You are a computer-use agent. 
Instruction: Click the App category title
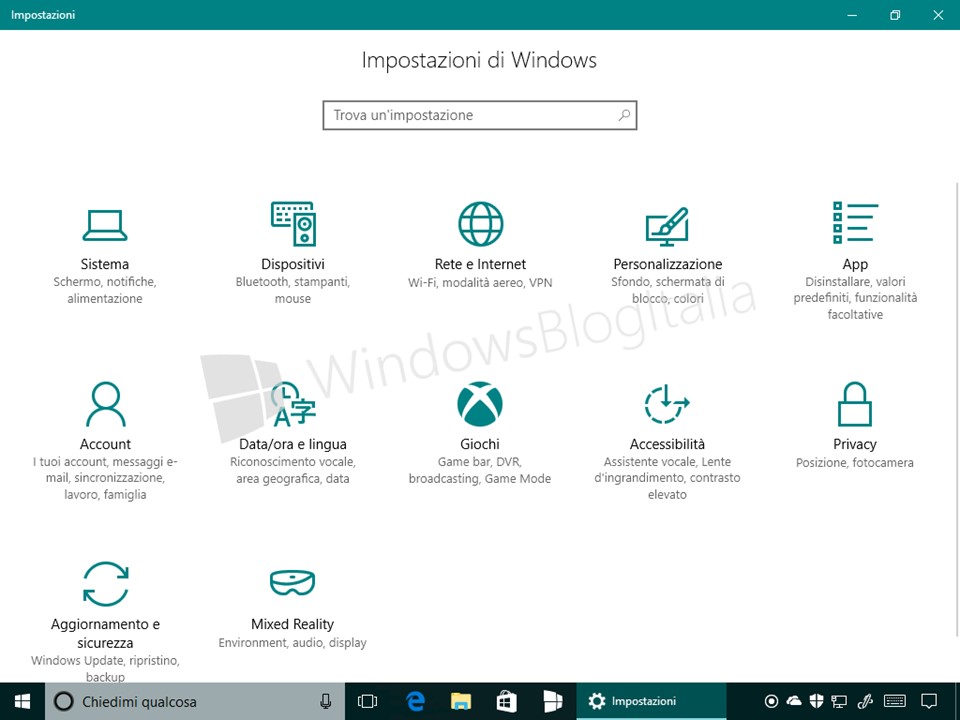pyautogui.click(x=855, y=264)
